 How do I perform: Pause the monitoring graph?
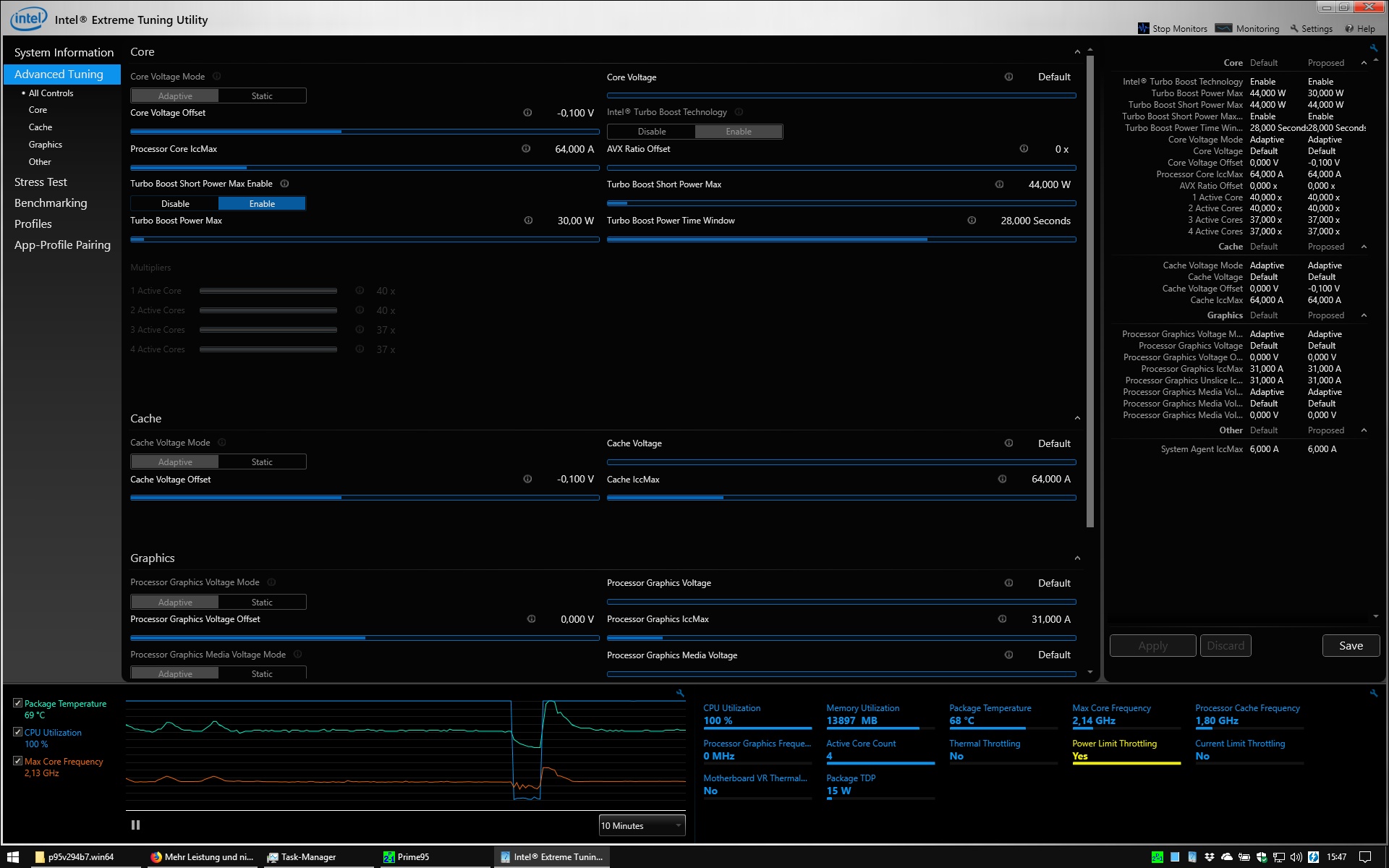click(135, 825)
